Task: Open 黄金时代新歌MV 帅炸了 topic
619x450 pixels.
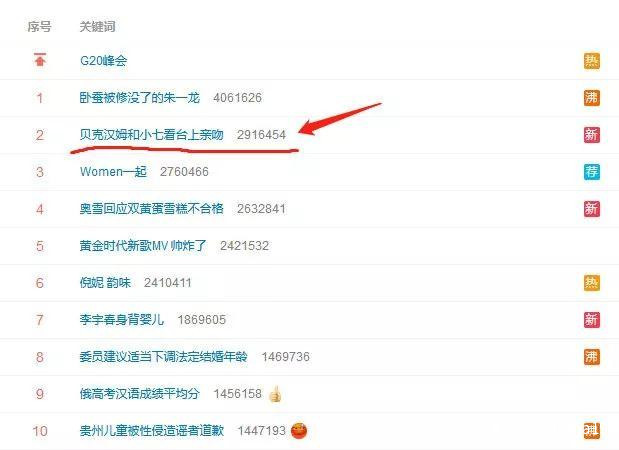Action: (x=143, y=246)
